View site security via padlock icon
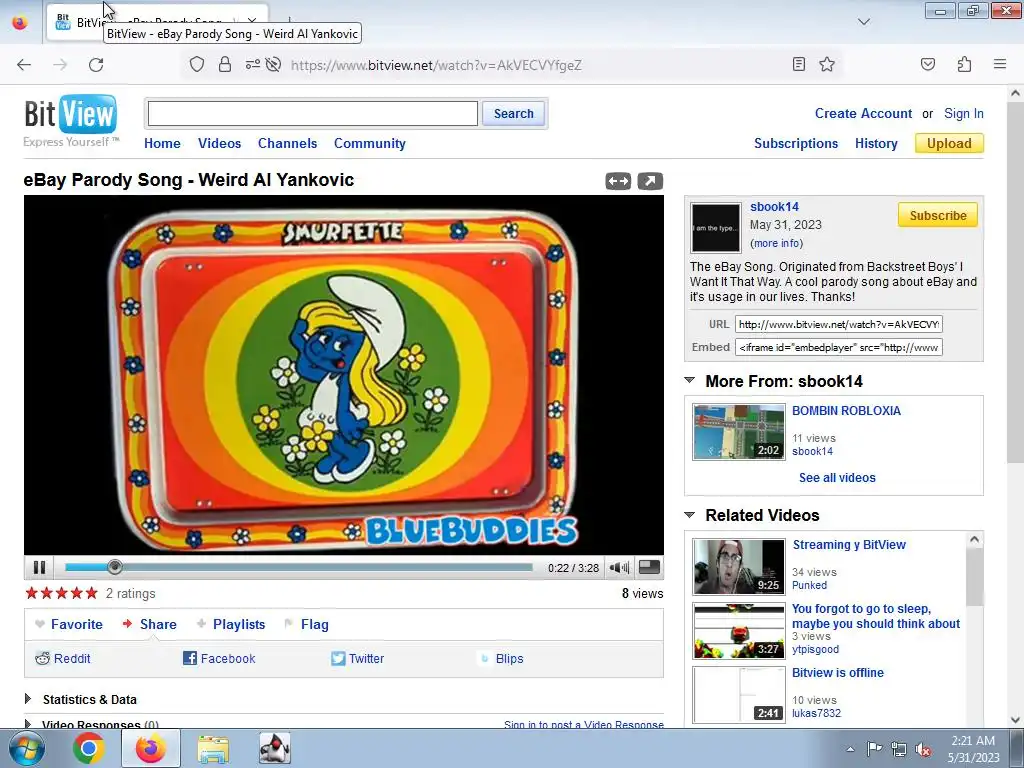The height and width of the screenshot is (768, 1024). [x=225, y=64]
